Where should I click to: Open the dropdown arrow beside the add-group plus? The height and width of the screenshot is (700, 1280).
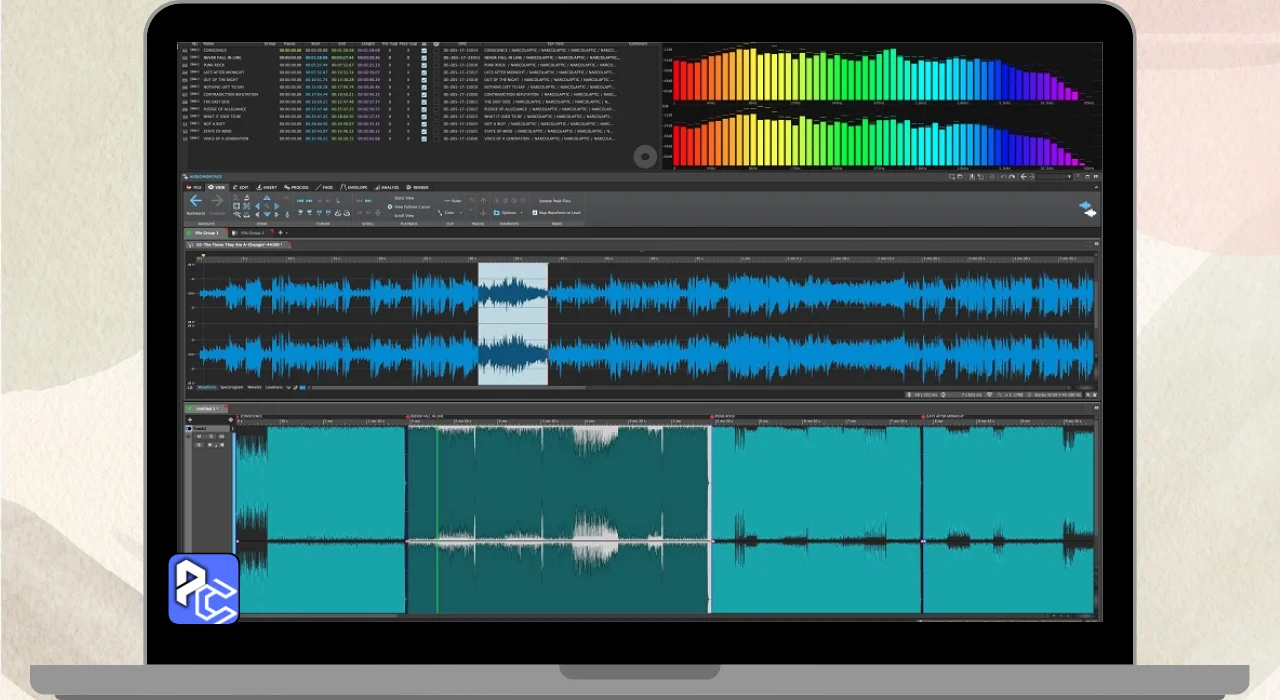[x=287, y=233]
